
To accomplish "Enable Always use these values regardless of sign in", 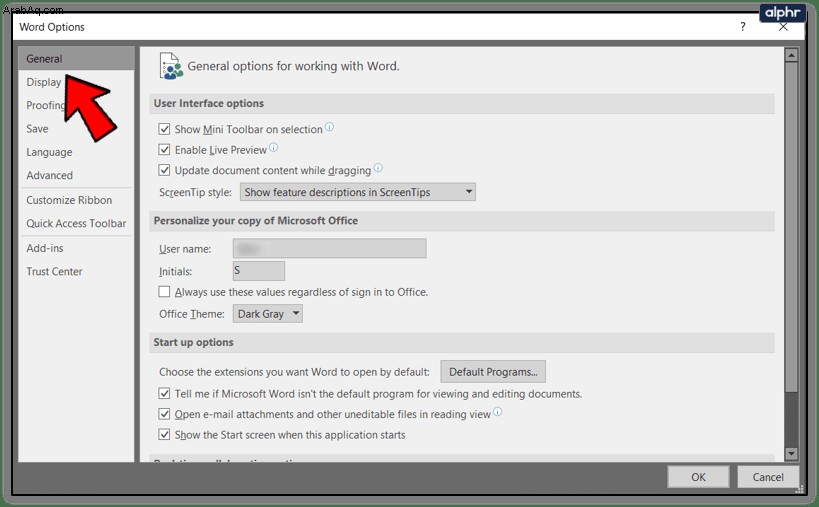I will [164, 292].
